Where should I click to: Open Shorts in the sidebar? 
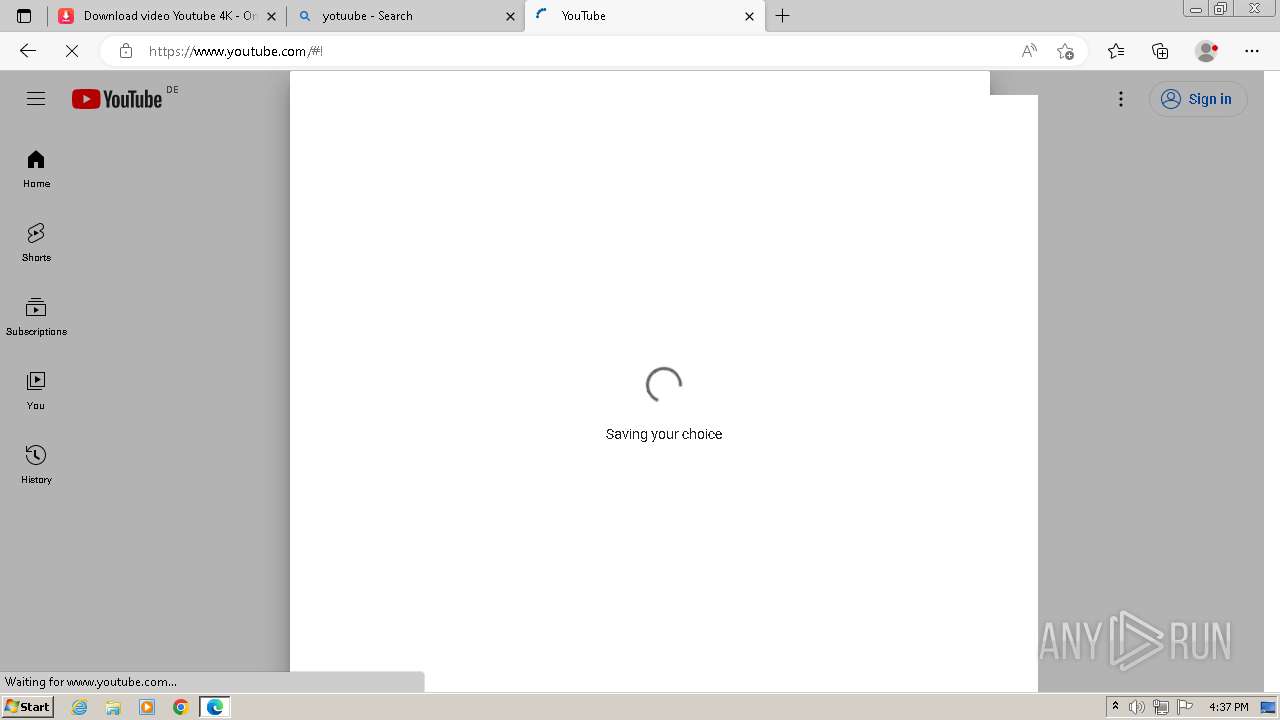point(36,243)
